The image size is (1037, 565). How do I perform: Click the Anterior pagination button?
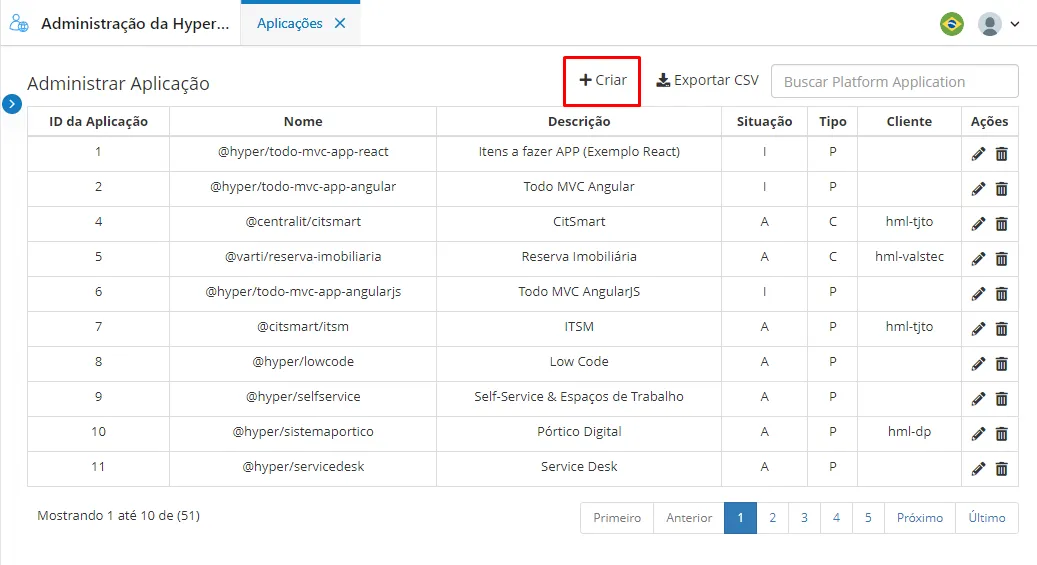[x=688, y=518]
